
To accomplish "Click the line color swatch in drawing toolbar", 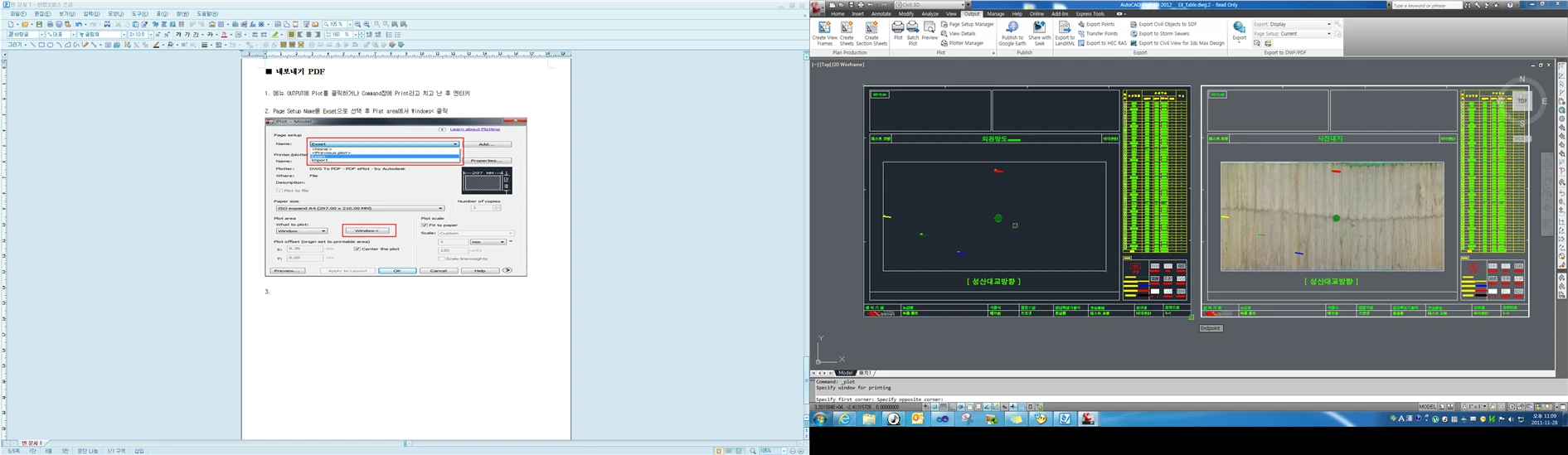I will [x=156, y=45].
